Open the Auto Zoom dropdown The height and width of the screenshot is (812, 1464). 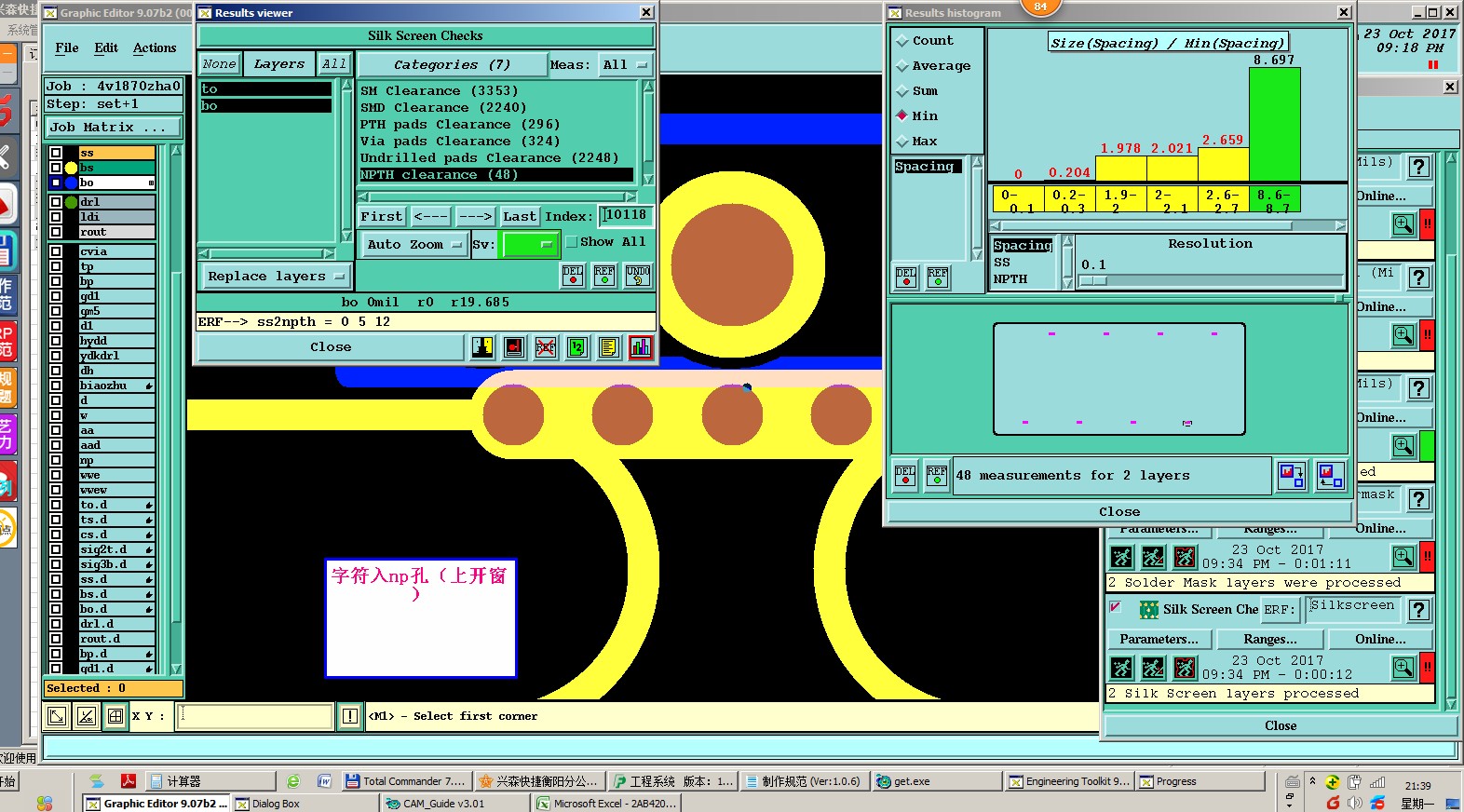point(413,245)
